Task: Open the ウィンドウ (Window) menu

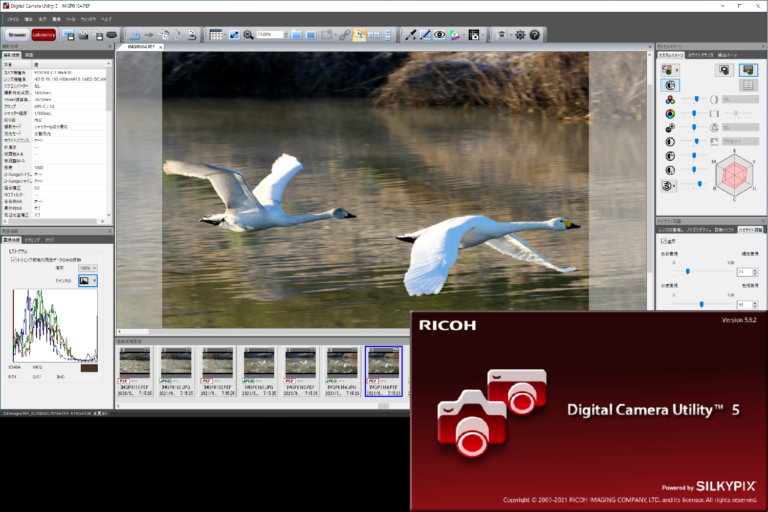Action: (x=88, y=19)
